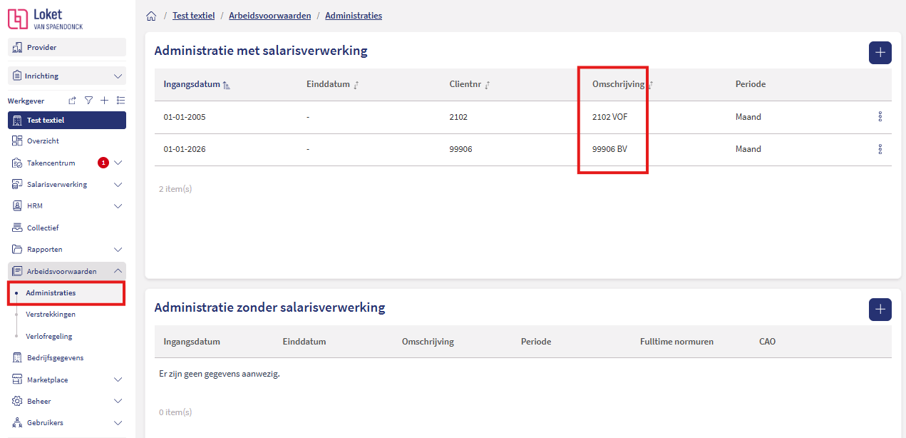The width and height of the screenshot is (906, 438).
Task: Click the Werkgever filter funnel icon
Action: [88, 101]
